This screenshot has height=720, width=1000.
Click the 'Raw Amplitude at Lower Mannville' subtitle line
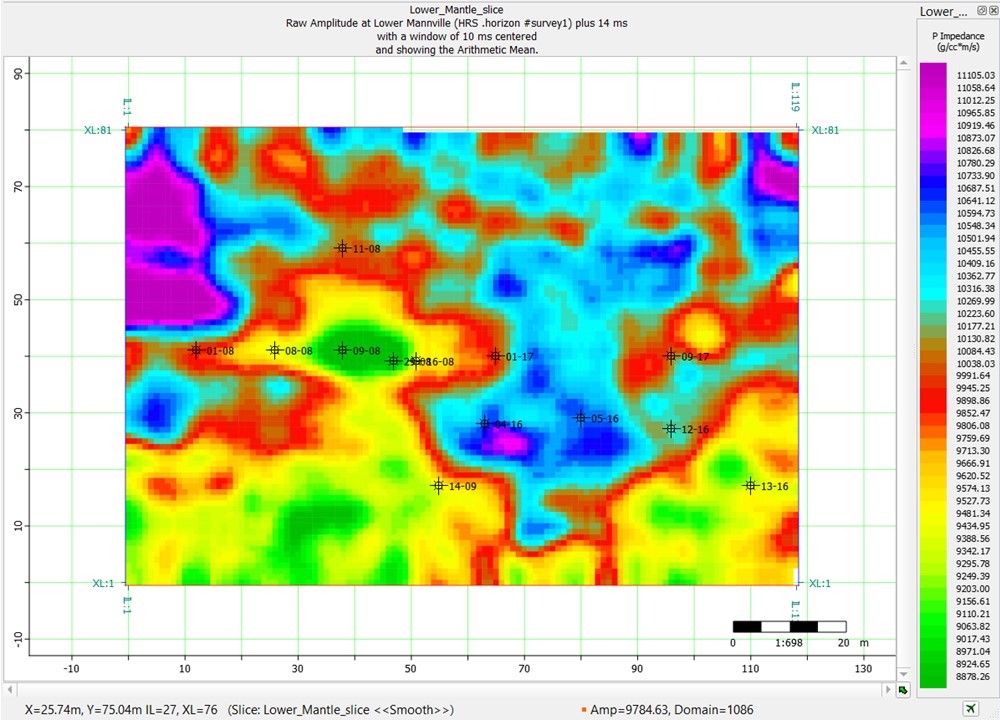[456, 23]
